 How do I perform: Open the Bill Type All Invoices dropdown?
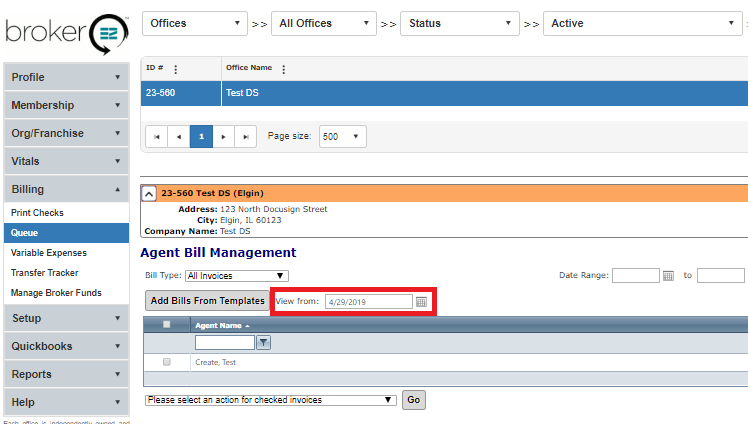[x=237, y=276]
